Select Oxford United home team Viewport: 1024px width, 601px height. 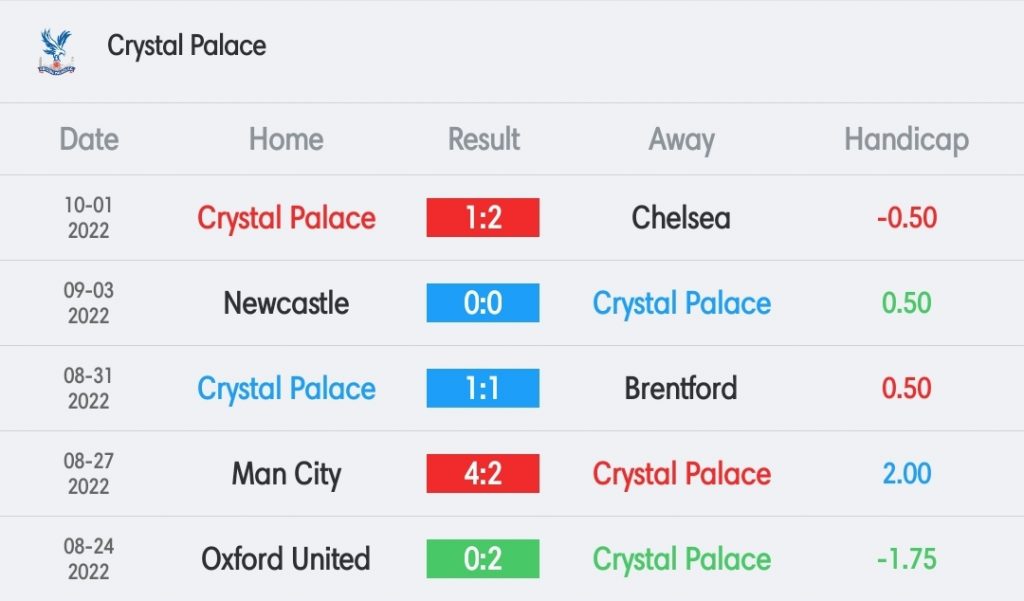[286, 559]
